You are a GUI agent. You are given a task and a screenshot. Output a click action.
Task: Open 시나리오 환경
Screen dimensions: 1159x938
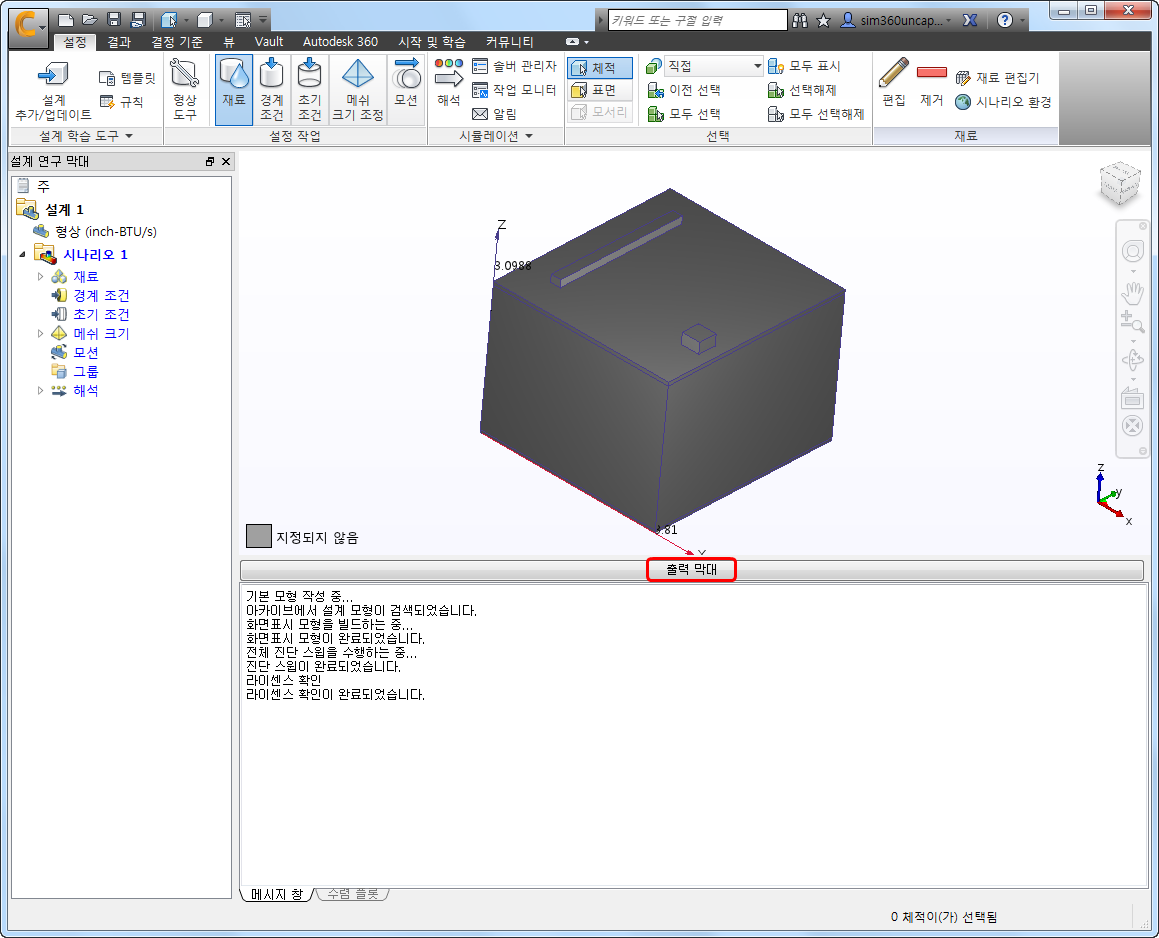[1003, 102]
